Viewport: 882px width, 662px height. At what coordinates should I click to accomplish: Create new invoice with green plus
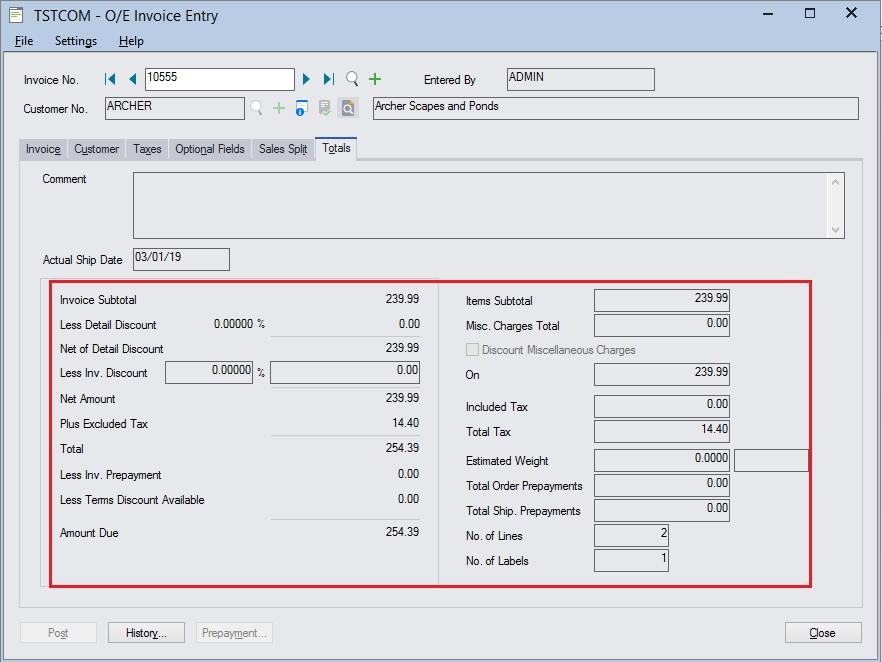coord(375,79)
